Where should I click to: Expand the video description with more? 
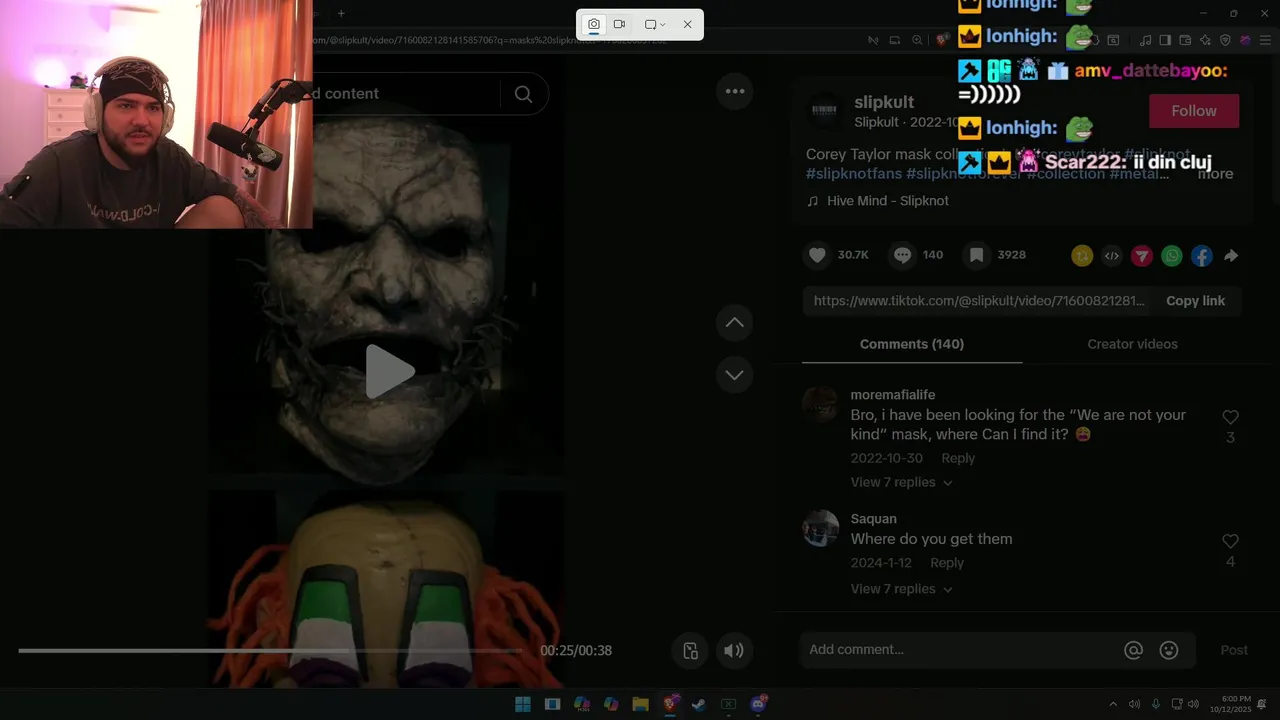click(x=1215, y=174)
